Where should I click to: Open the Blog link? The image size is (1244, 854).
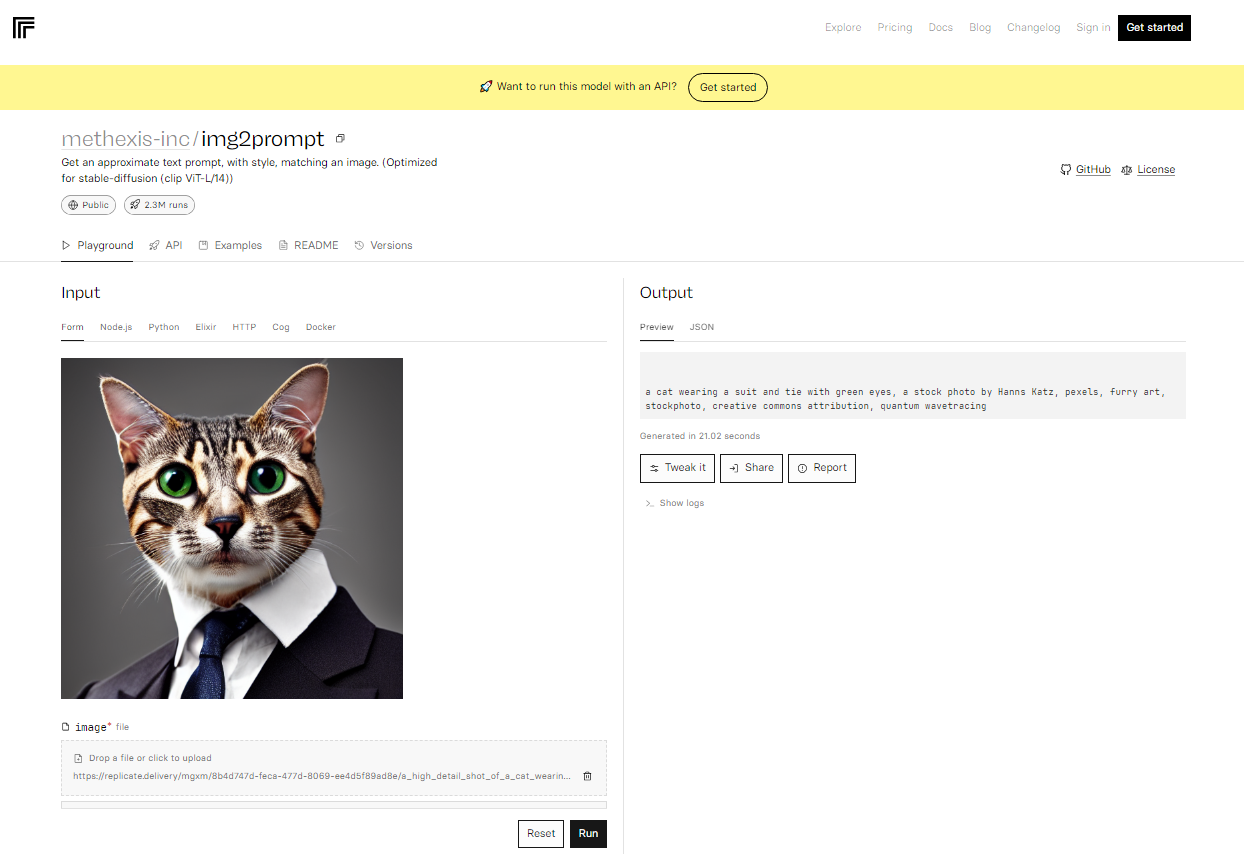[980, 28]
